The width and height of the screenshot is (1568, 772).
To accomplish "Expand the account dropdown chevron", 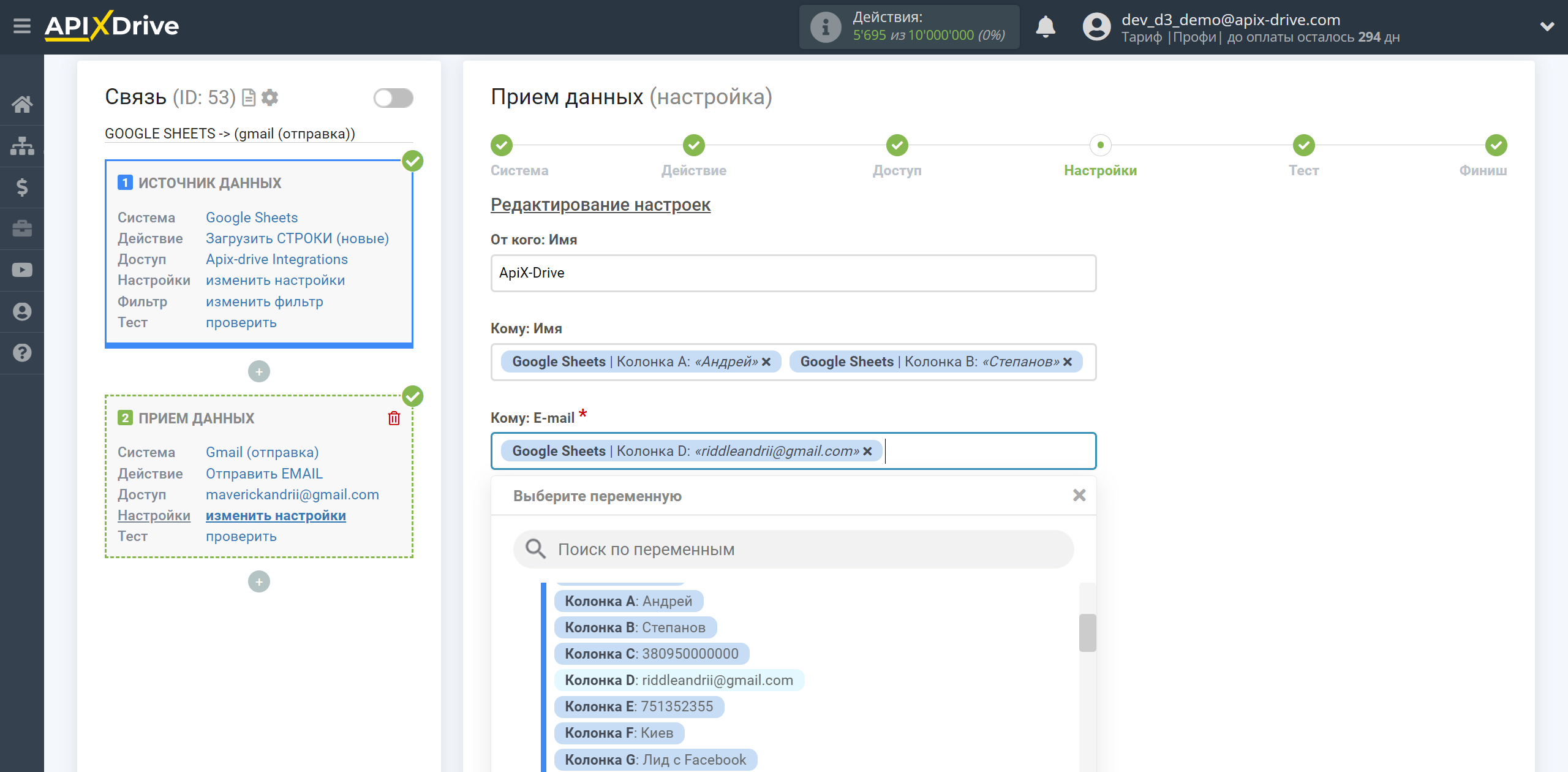I will [x=1547, y=26].
